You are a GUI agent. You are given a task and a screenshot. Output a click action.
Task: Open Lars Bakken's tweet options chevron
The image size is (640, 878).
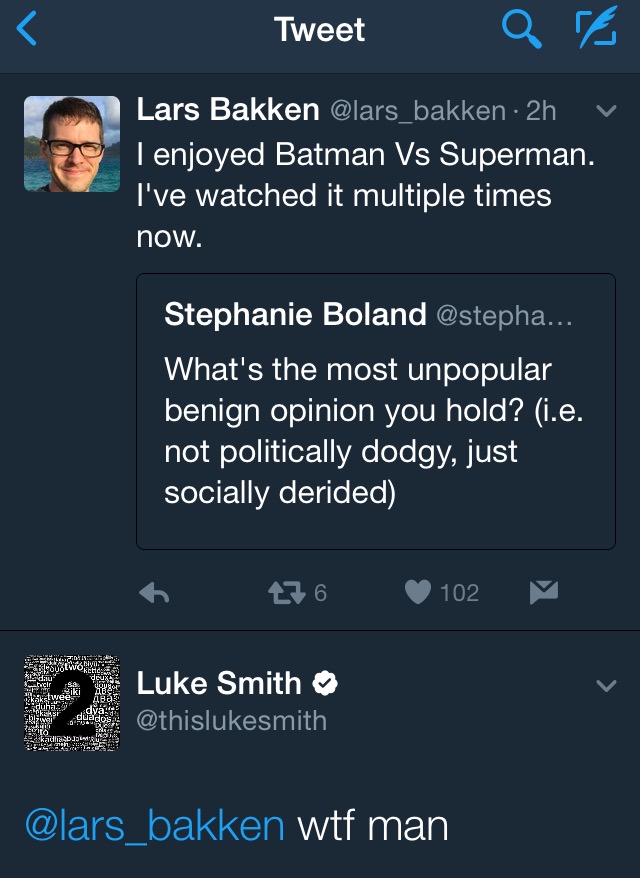point(606,110)
